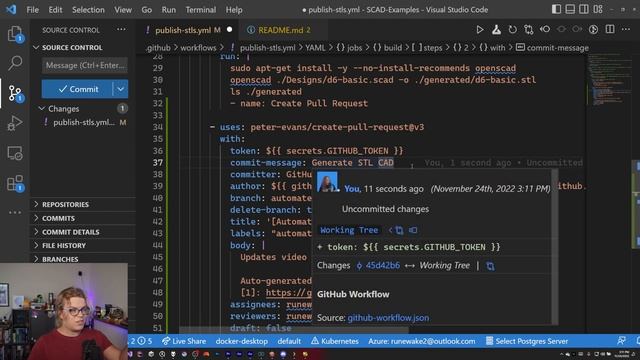Open the https link on line 48

click(289, 293)
